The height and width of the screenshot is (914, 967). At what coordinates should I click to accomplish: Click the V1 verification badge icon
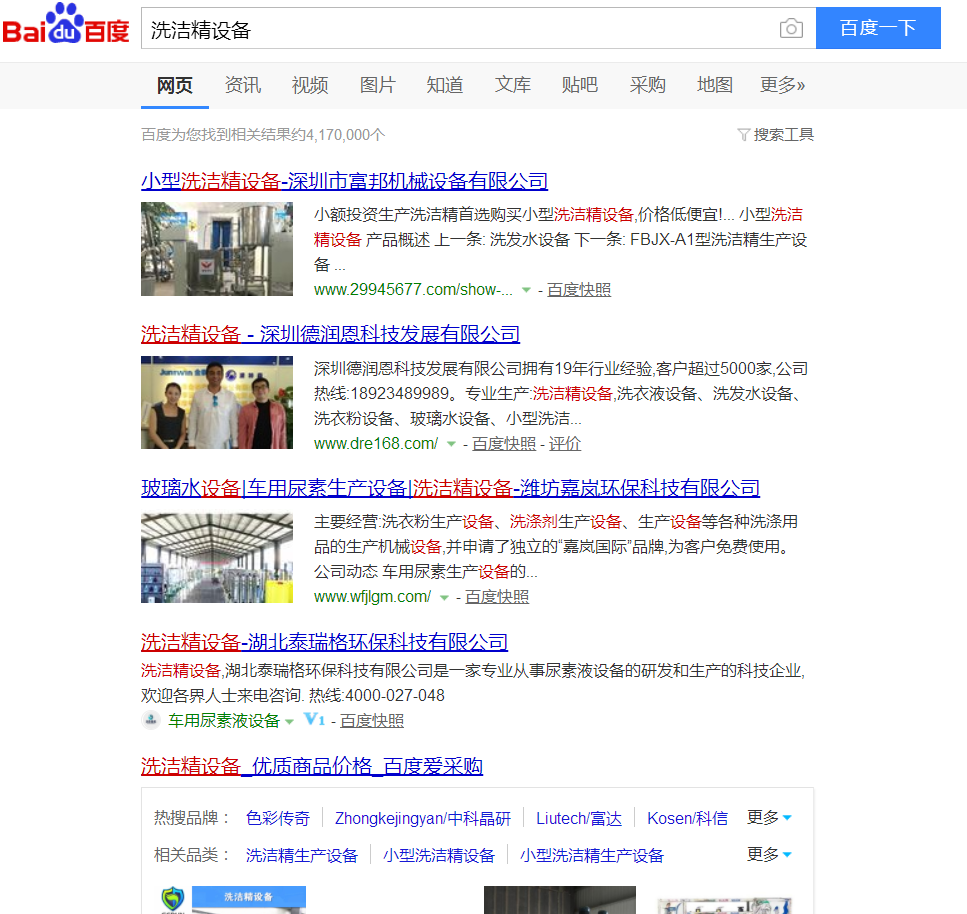click(315, 719)
